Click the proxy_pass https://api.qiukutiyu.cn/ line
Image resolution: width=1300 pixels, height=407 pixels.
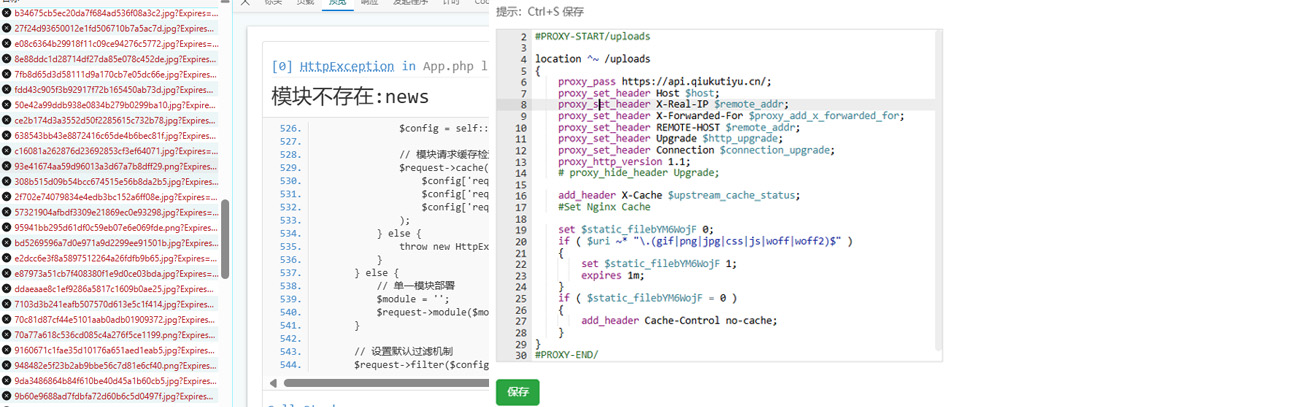click(664, 81)
